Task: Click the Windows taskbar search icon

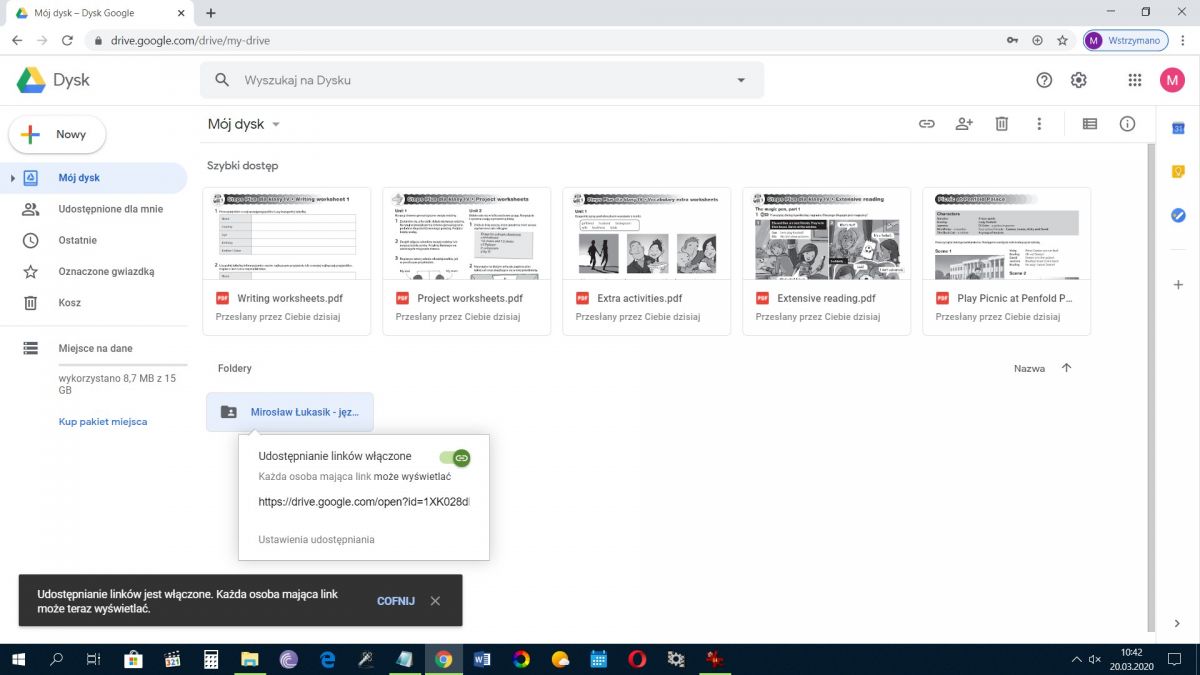Action: pos(56,659)
